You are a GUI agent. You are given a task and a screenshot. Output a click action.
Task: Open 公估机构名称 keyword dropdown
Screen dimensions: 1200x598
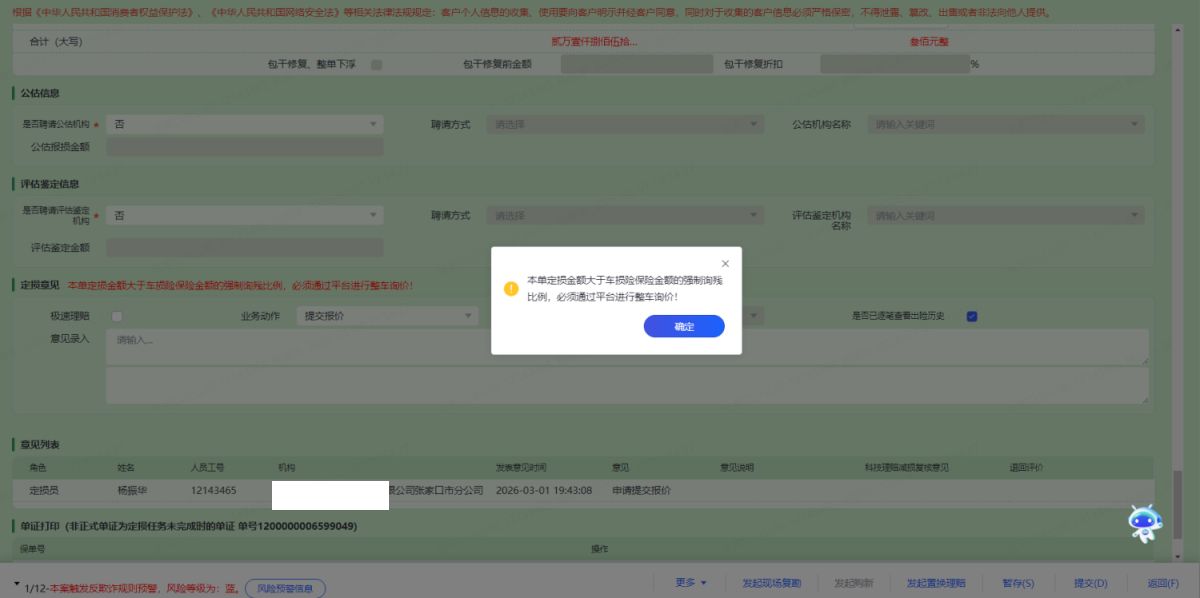[1006, 125]
